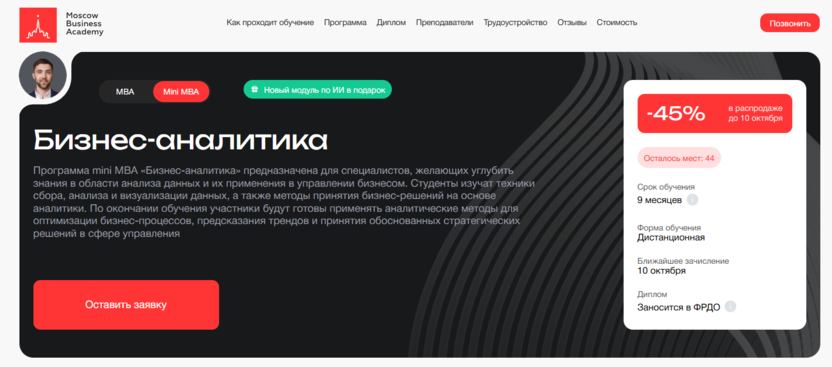Click the Срок обучения label
The height and width of the screenshot is (367, 832).
(x=666, y=187)
